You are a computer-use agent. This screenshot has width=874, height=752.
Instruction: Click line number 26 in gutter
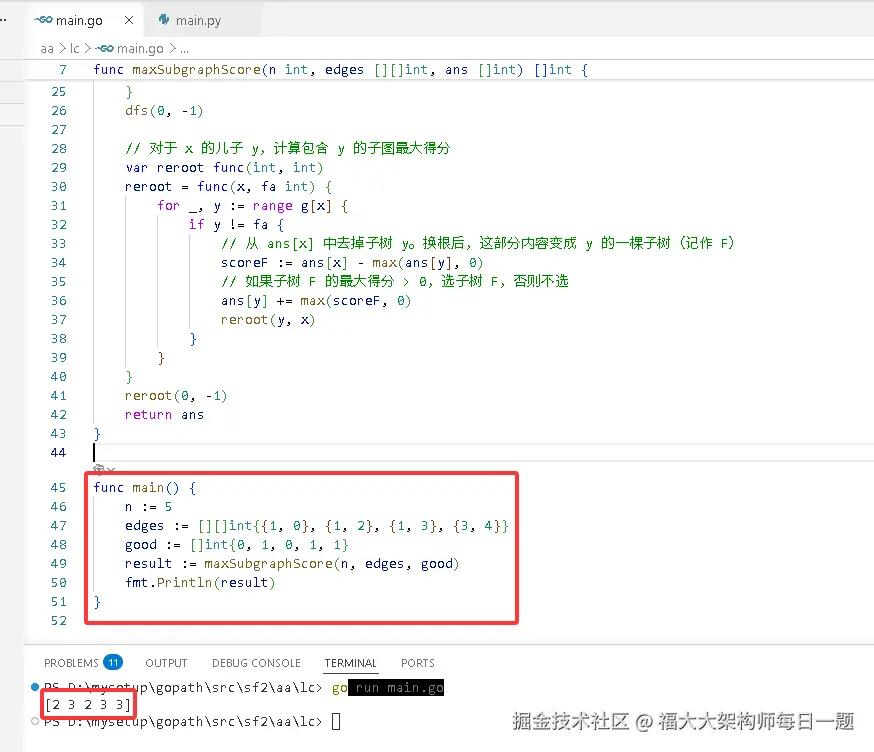pyautogui.click(x=59, y=111)
